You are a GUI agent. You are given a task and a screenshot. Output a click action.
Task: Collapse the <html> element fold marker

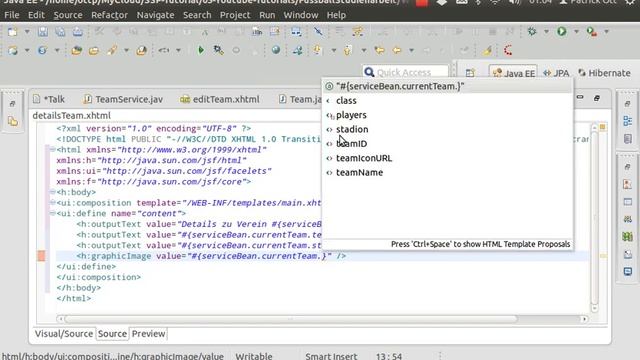coord(53,150)
